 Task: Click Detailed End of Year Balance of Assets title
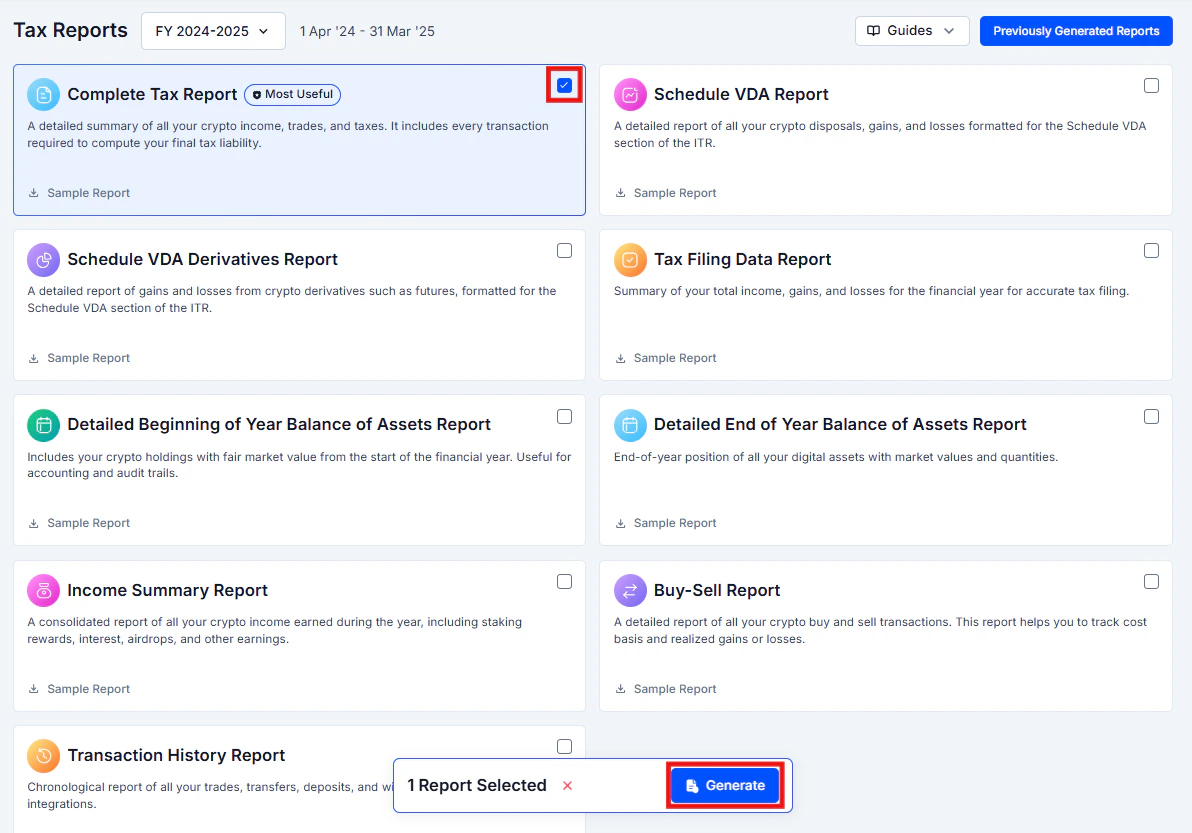pyautogui.click(x=840, y=425)
